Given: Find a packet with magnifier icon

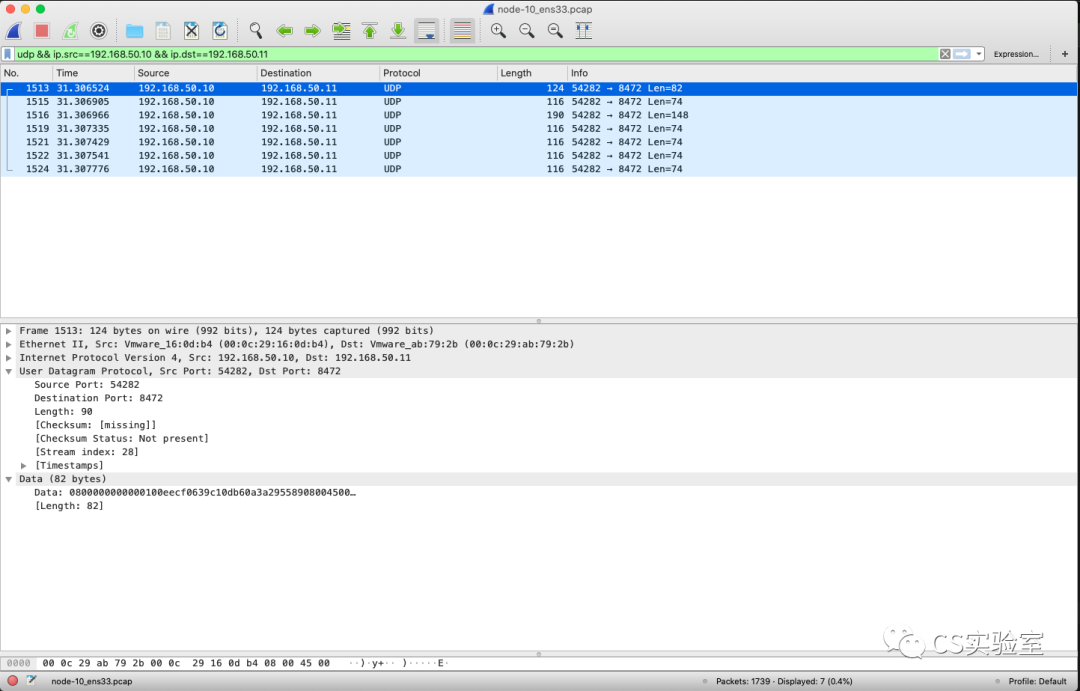Looking at the screenshot, I should (x=256, y=30).
